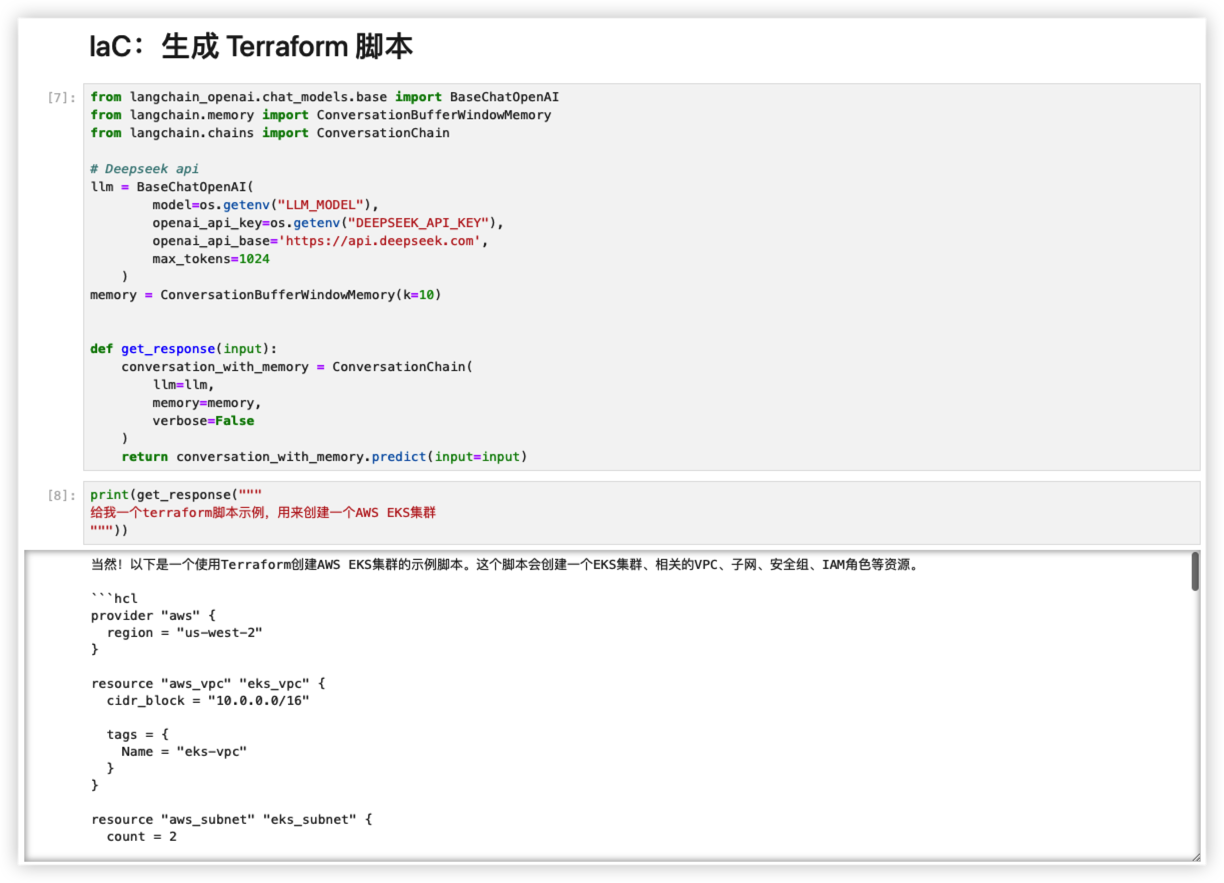Click the 'def get_response(input):' definition line
Viewport: 1224px width, 883px height.
pyautogui.click(x=183, y=349)
